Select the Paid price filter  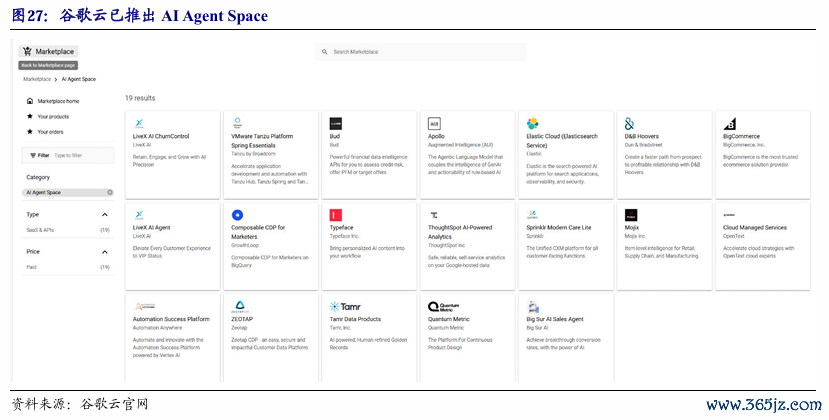32,267
